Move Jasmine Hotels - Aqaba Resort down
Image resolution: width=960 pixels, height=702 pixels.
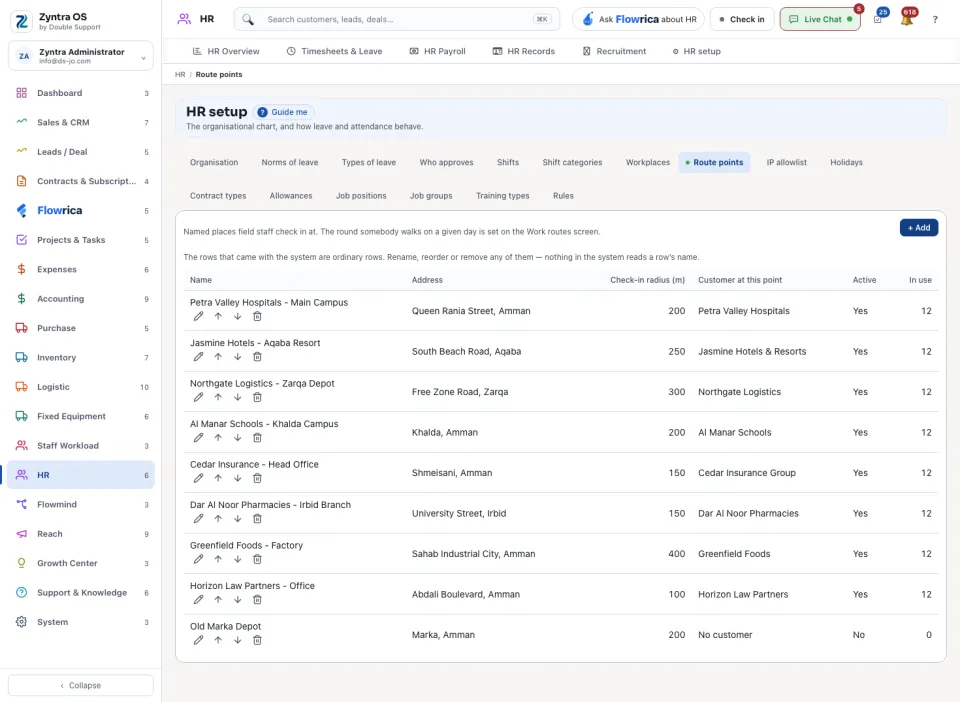[238, 357]
